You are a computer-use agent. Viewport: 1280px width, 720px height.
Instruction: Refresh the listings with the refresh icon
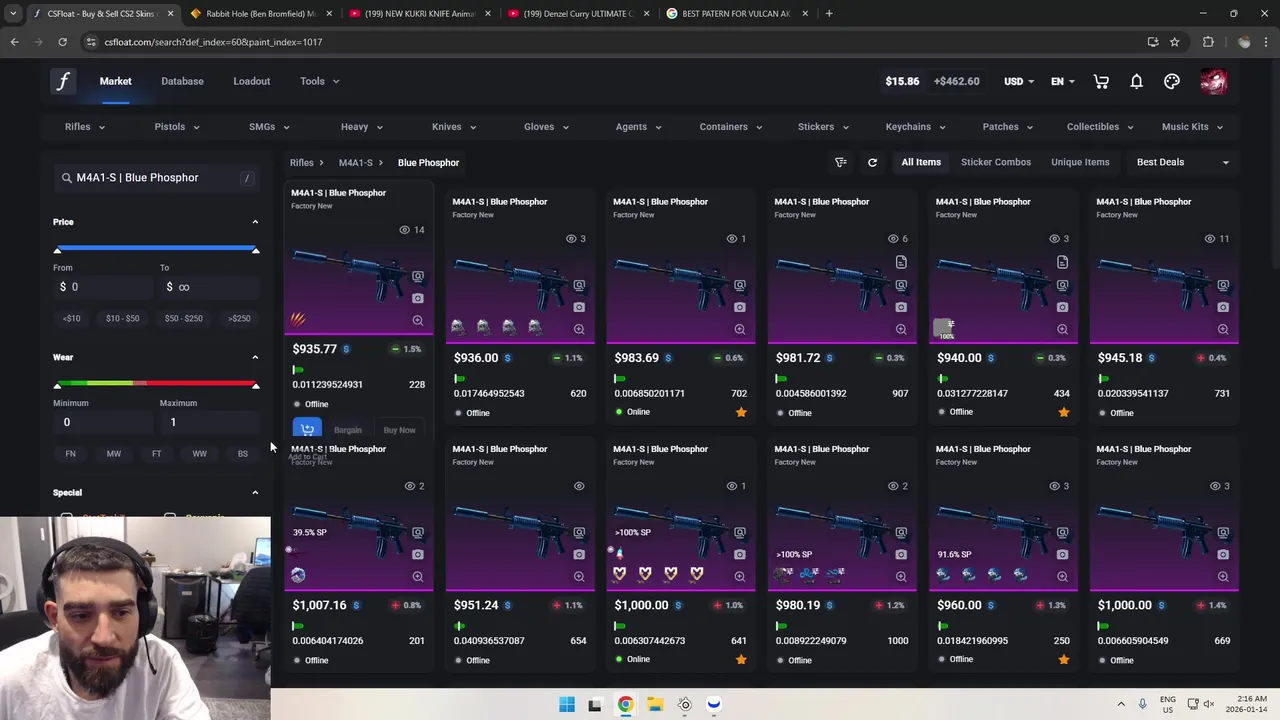coord(872,162)
